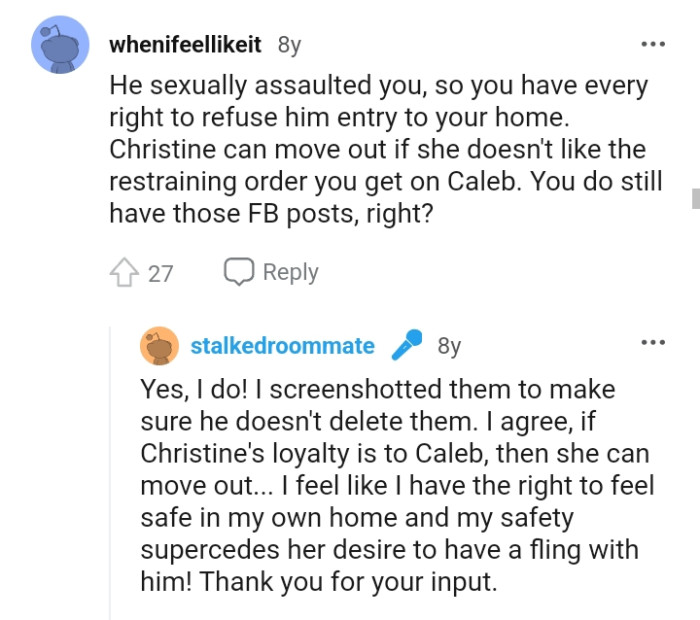Viewport: 700px width, 620px height.
Task: Open the three-dot menu on stalkedroommate's reply
Action: pyautogui.click(x=653, y=344)
